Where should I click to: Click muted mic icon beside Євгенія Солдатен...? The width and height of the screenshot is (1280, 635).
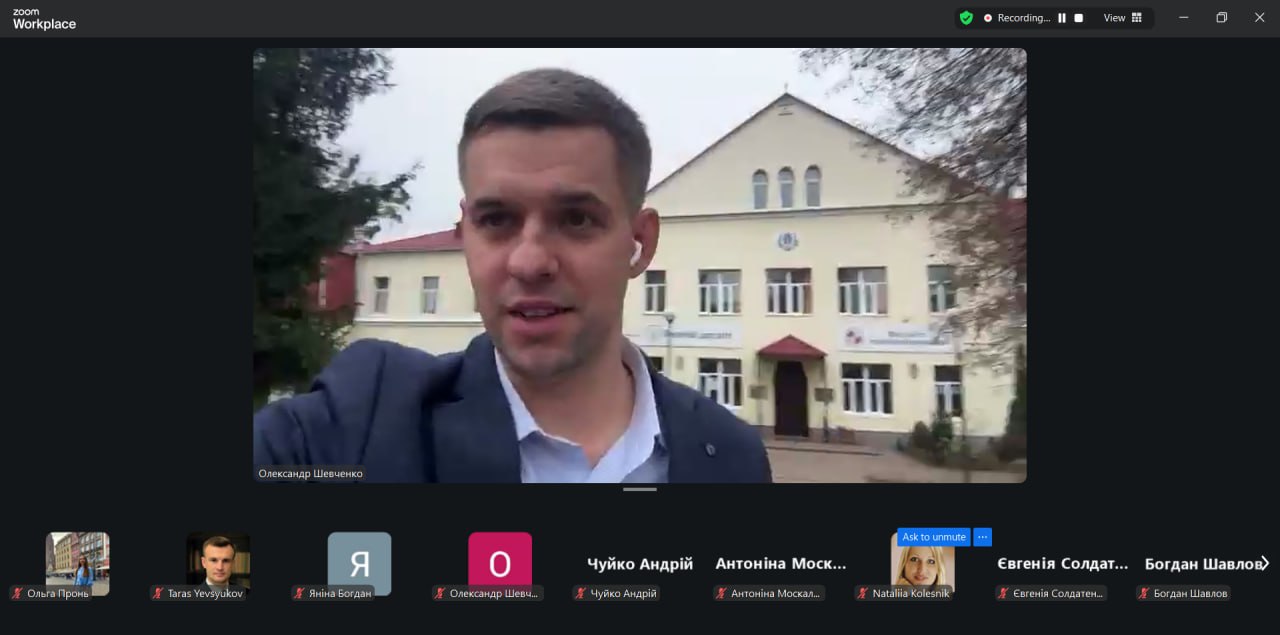1002,593
